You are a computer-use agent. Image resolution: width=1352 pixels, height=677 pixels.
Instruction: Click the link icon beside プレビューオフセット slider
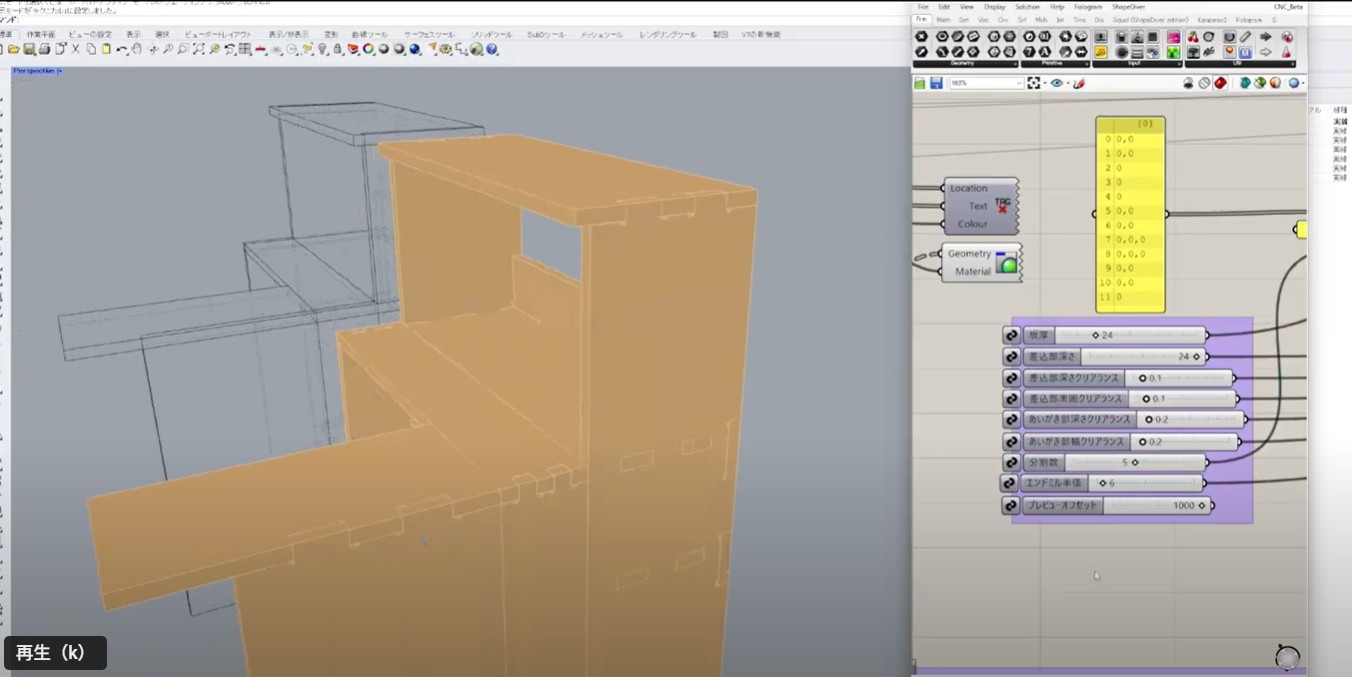point(1012,505)
